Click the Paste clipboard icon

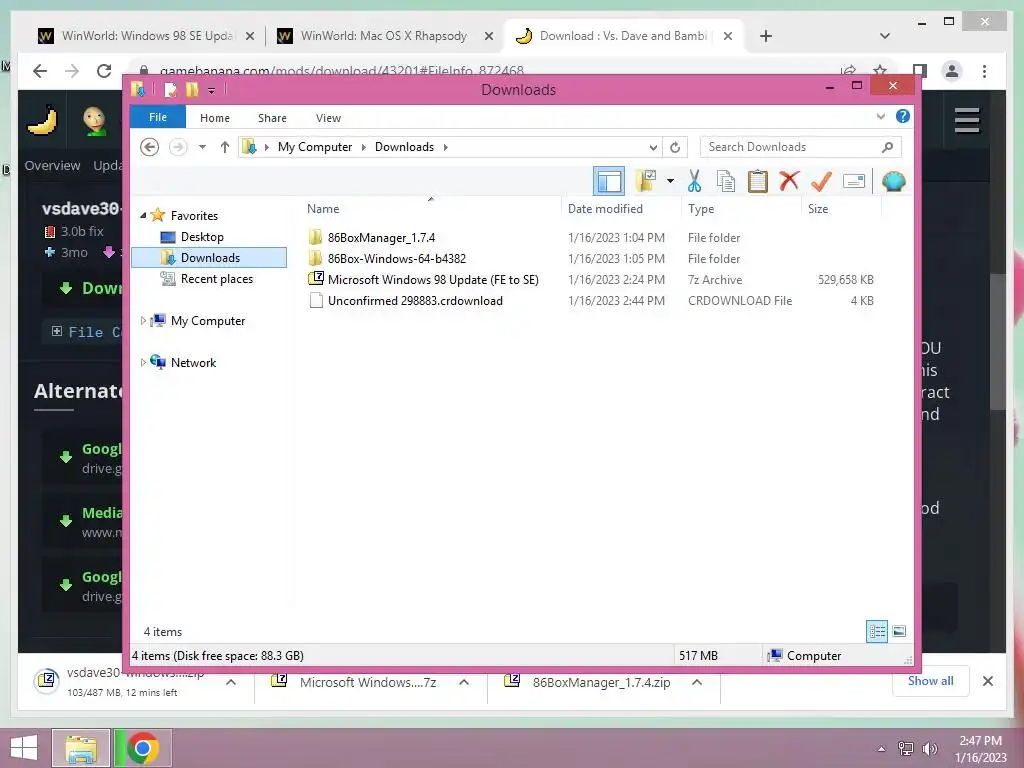(758, 181)
